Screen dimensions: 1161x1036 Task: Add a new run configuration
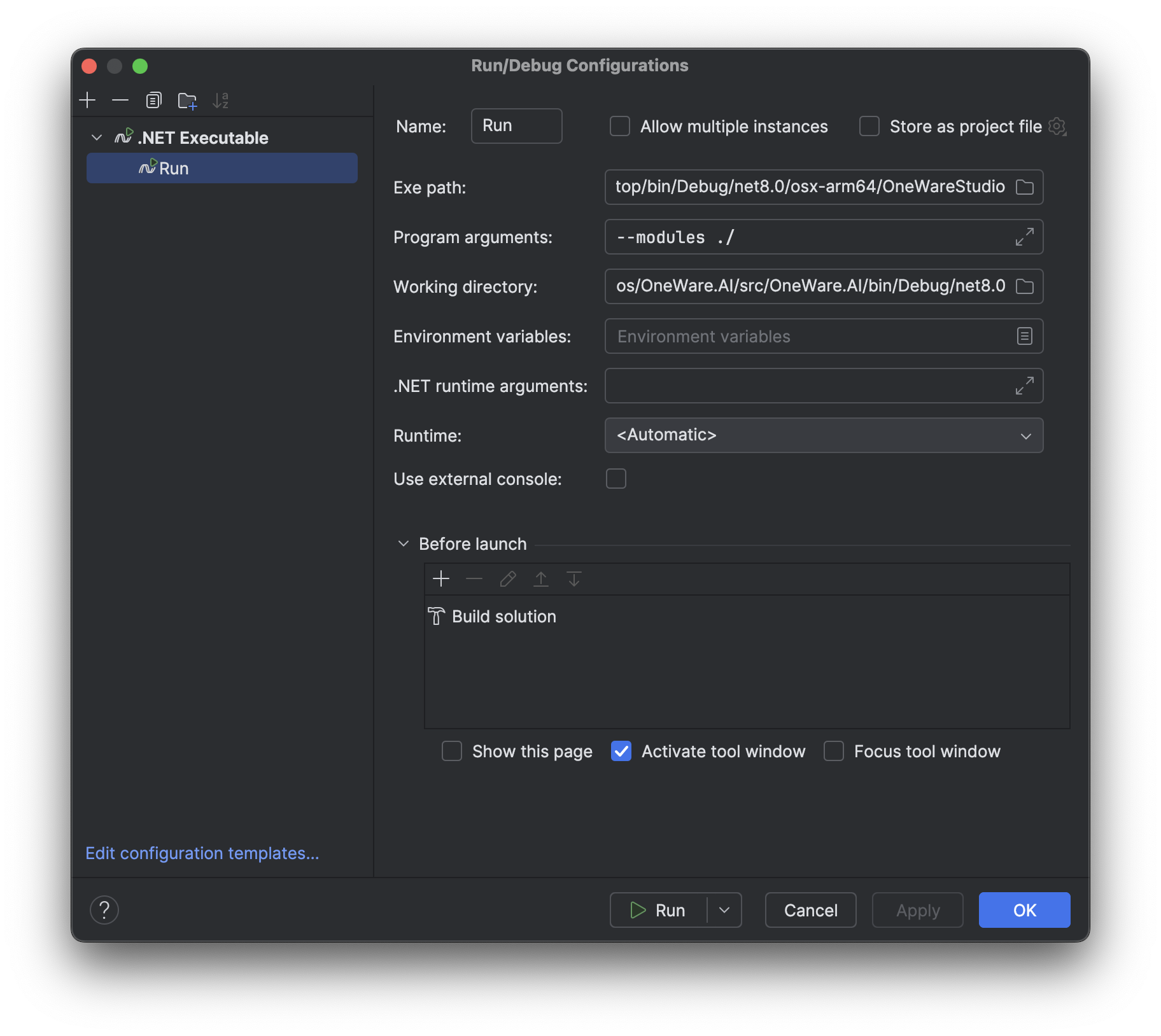[x=87, y=101]
